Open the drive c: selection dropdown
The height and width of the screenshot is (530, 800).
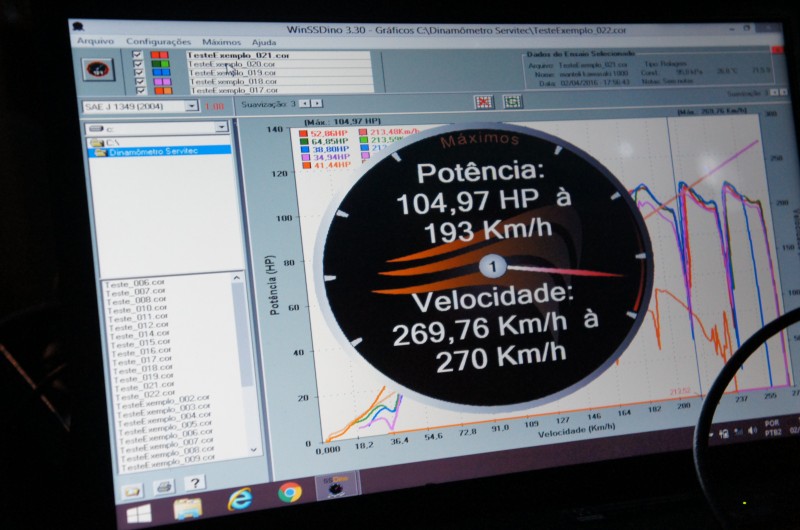(222, 128)
